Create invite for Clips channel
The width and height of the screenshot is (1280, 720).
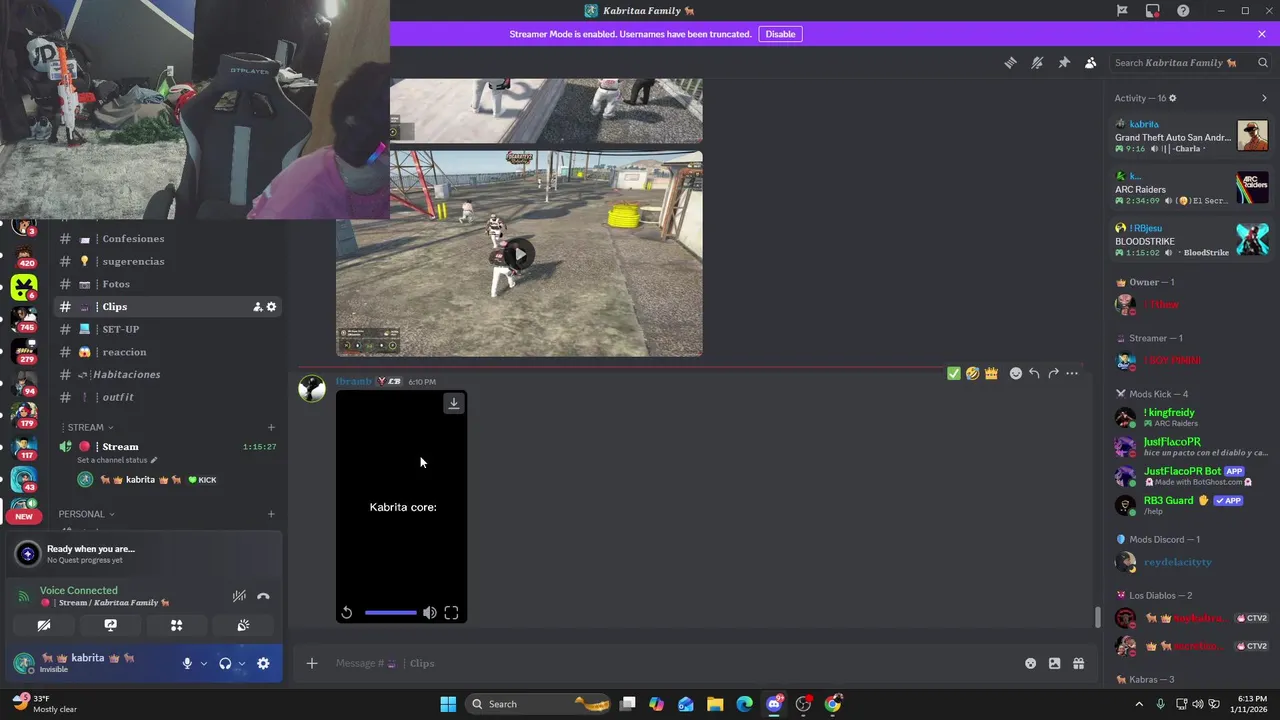point(257,307)
